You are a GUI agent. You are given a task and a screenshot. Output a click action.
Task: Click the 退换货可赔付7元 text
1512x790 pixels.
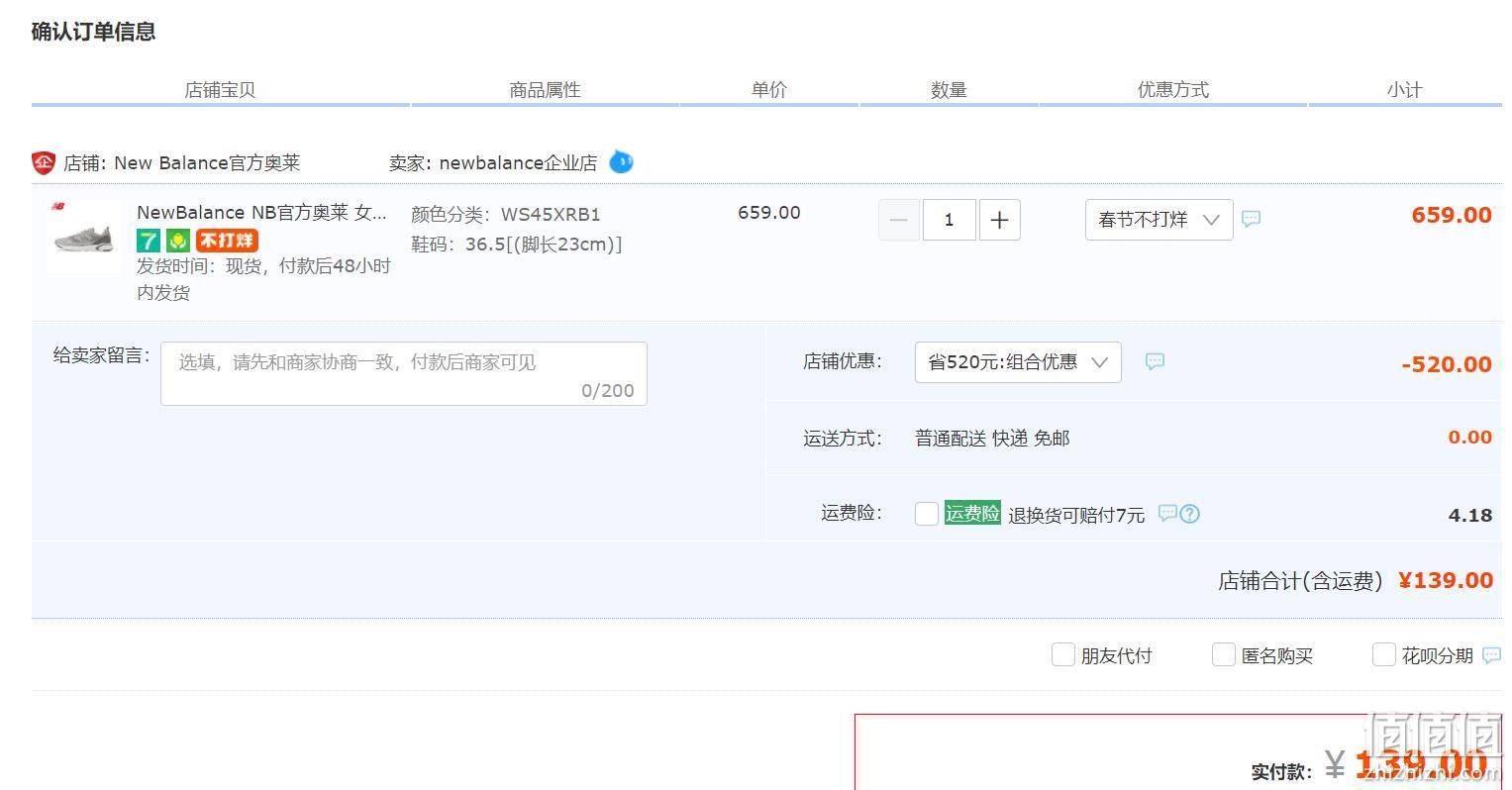1076,515
